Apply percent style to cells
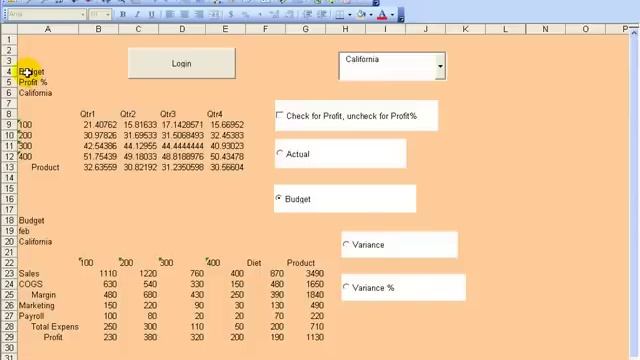This screenshot has height=360, width=640. click(x=245, y=14)
